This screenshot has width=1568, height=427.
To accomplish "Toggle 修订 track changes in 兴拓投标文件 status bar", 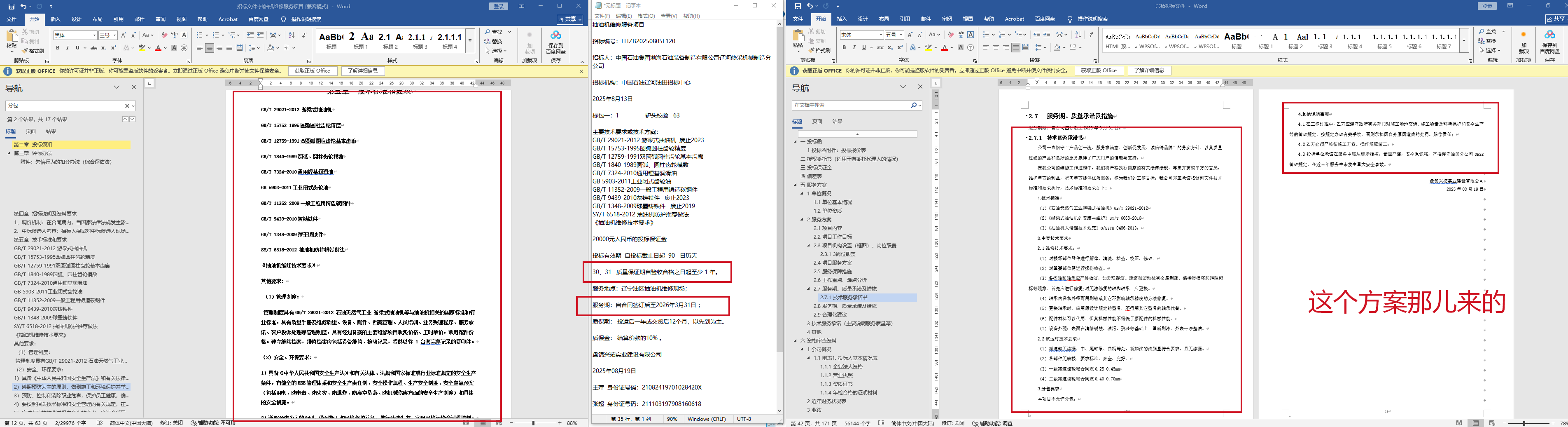I will (x=952, y=423).
